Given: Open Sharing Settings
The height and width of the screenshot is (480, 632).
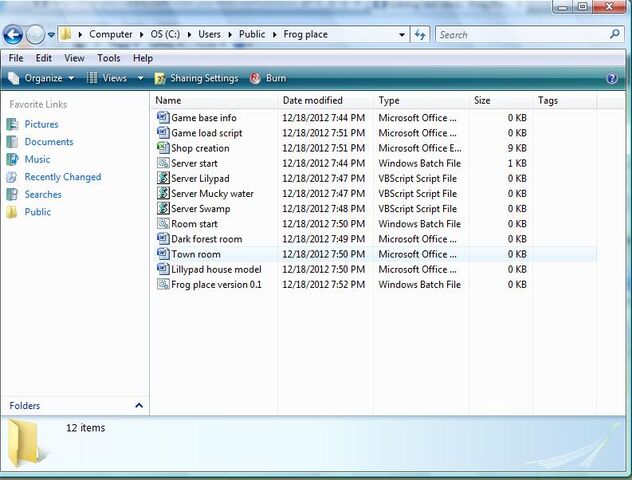Looking at the screenshot, I should pos(197,78).
